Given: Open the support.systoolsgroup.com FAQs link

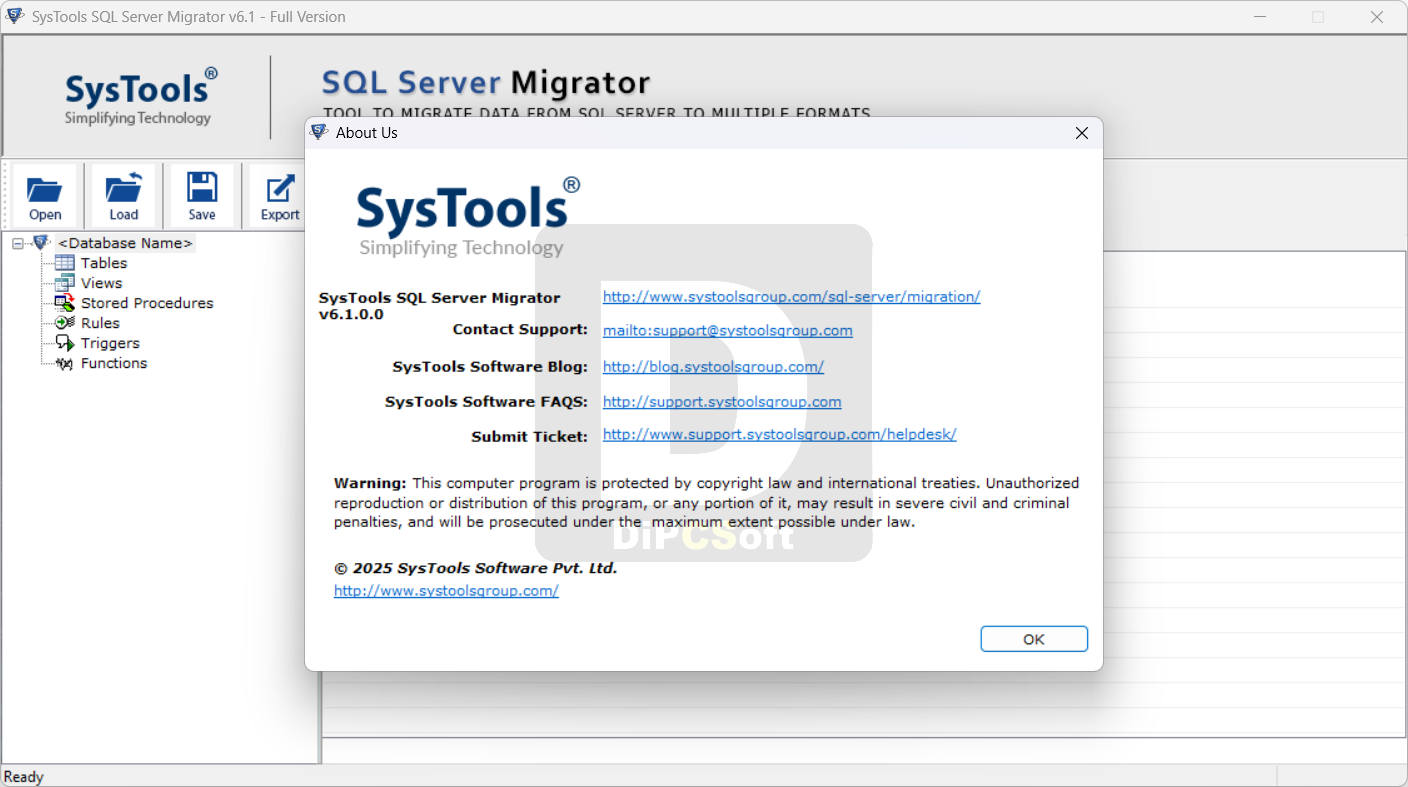Looking at the screenshot, I should (722, 401).
